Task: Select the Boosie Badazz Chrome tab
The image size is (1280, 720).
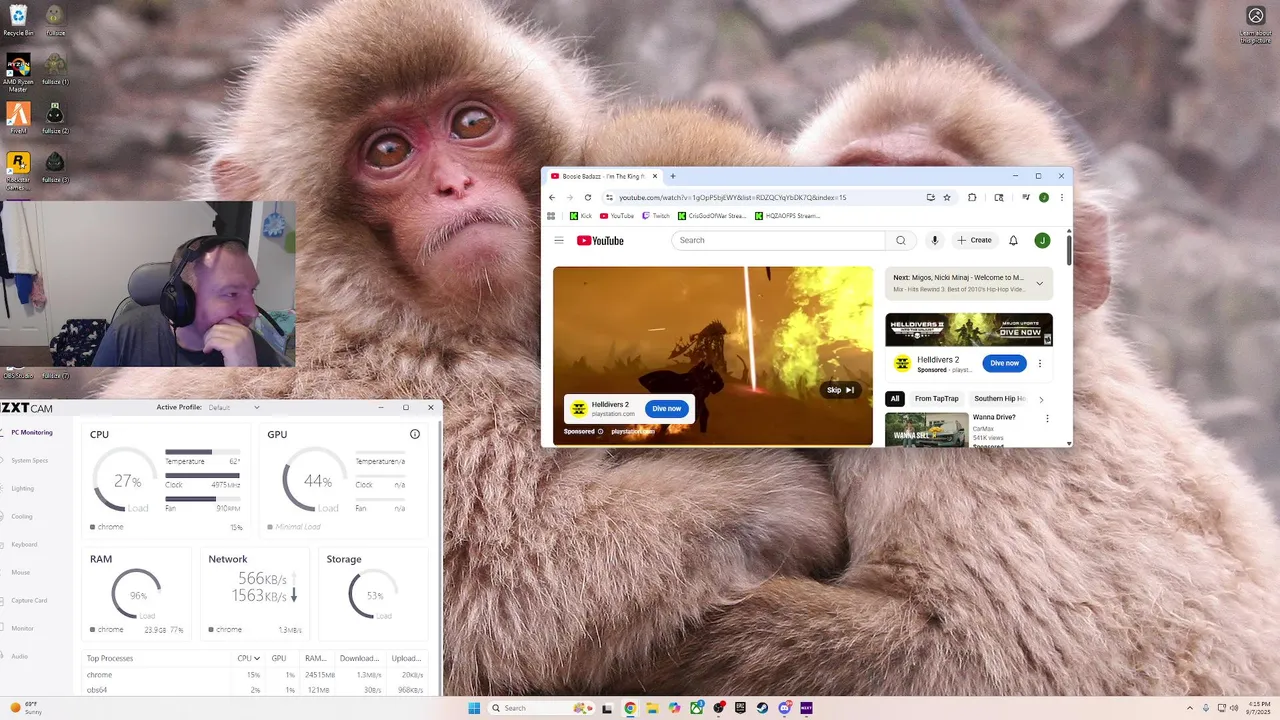Action: [603, 176]
